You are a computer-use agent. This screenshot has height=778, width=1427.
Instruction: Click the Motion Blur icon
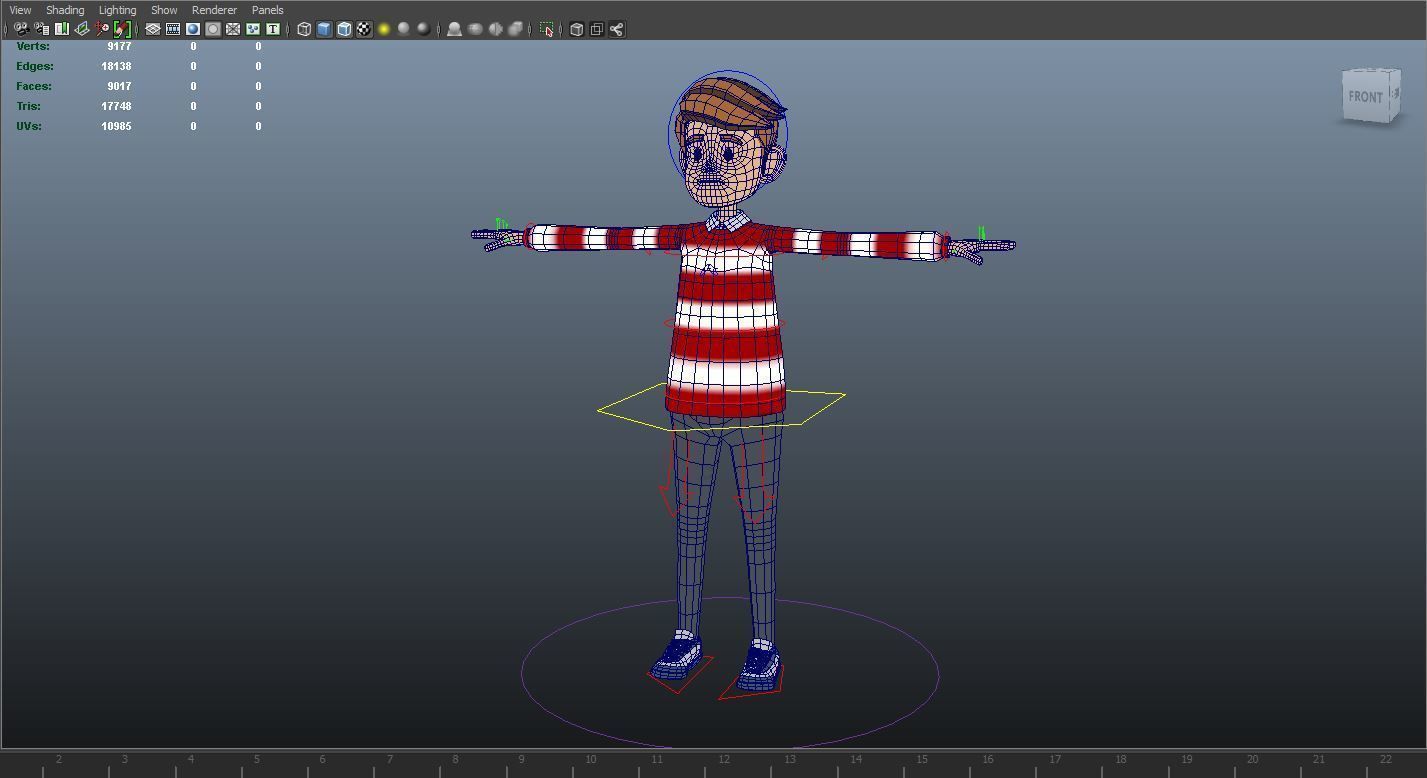(475, 29)
